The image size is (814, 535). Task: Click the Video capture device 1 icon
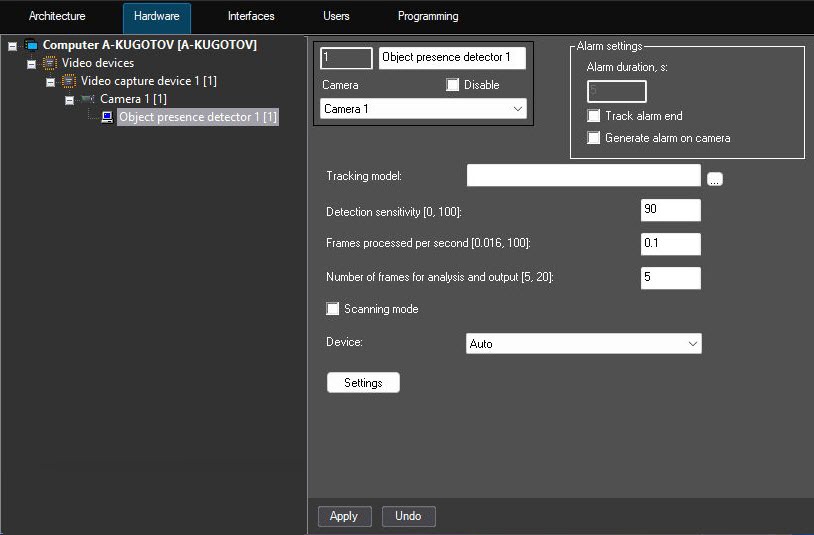pyautogui.click(x=69, y=81)
